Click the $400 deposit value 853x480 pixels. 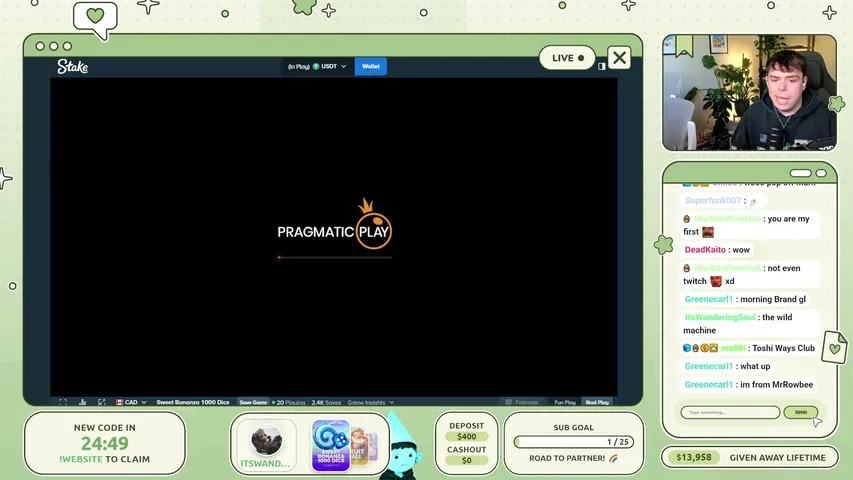pos(466,436)
